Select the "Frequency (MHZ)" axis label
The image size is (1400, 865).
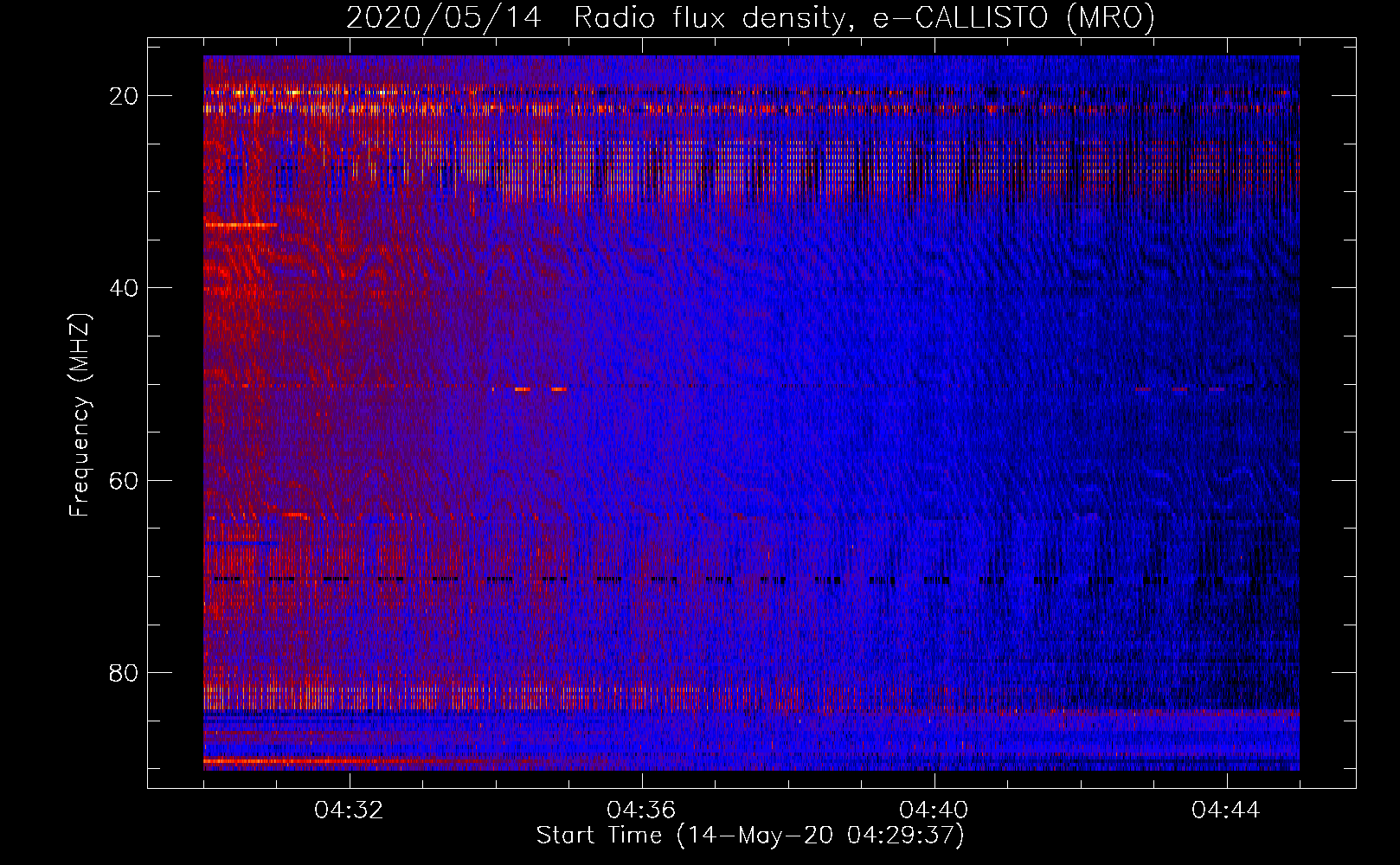tap(80, 416)
